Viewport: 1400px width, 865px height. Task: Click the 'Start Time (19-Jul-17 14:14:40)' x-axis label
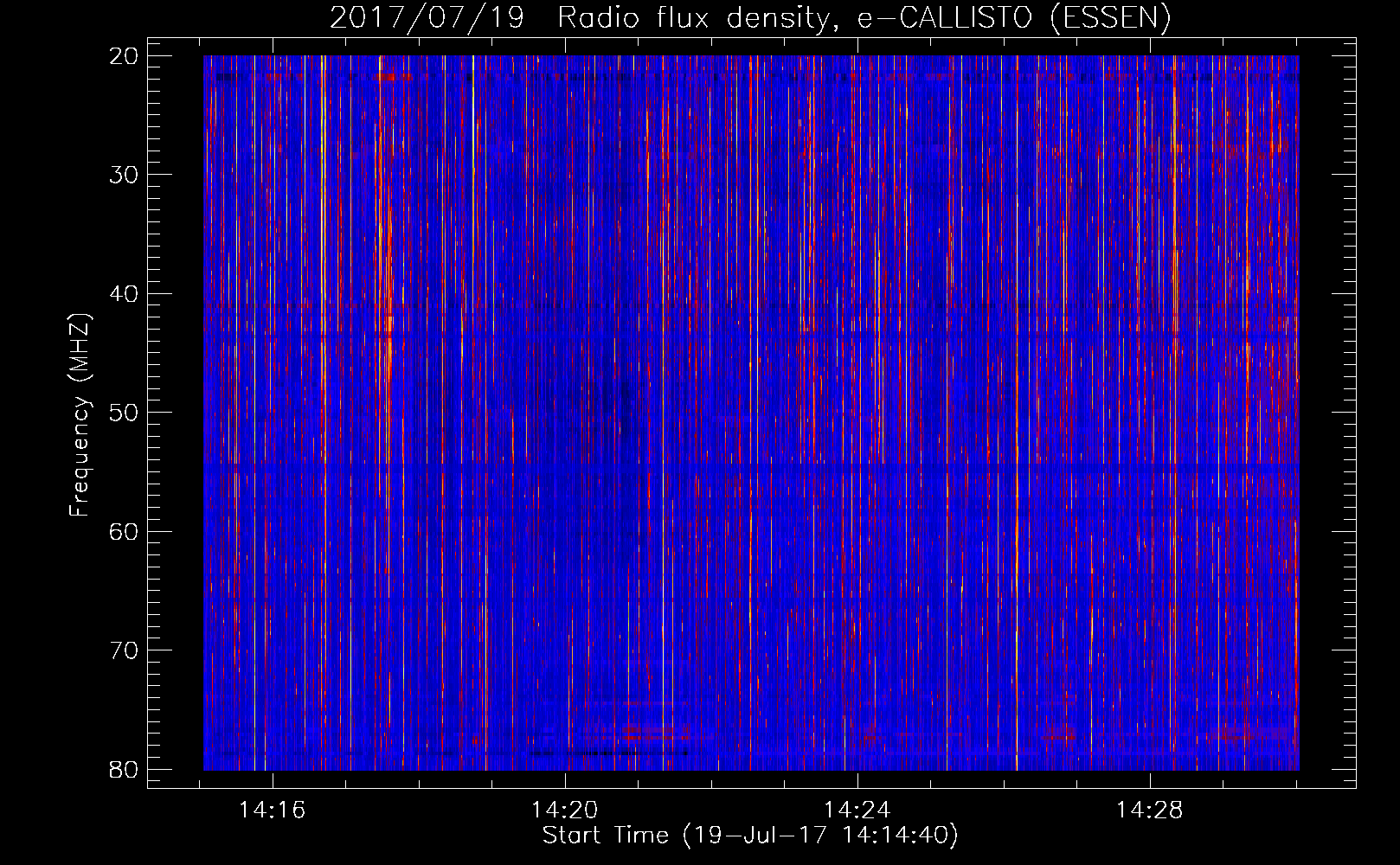[x=750, y=836]
